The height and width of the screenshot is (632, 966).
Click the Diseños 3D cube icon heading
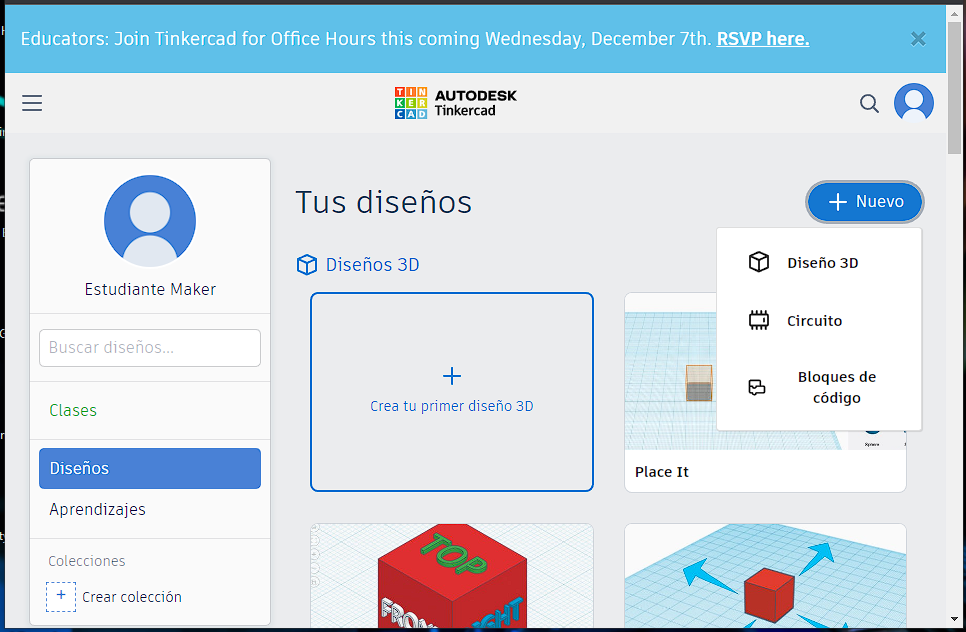(307, 265)
